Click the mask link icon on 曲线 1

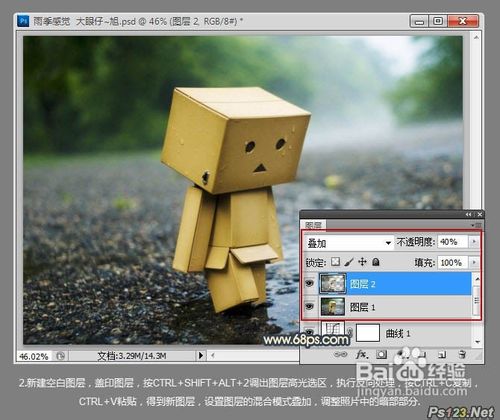pyautogui.click(x=350, y=332)
